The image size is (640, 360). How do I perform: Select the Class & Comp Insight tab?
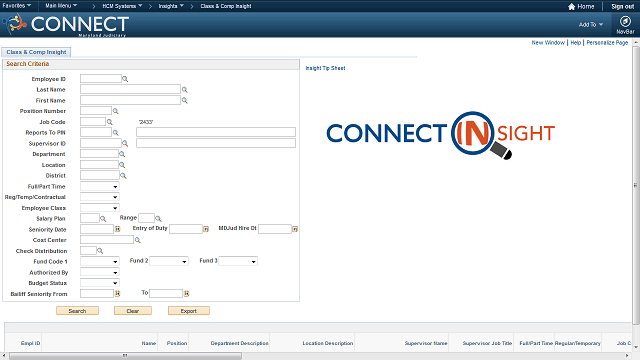[36, 52]
